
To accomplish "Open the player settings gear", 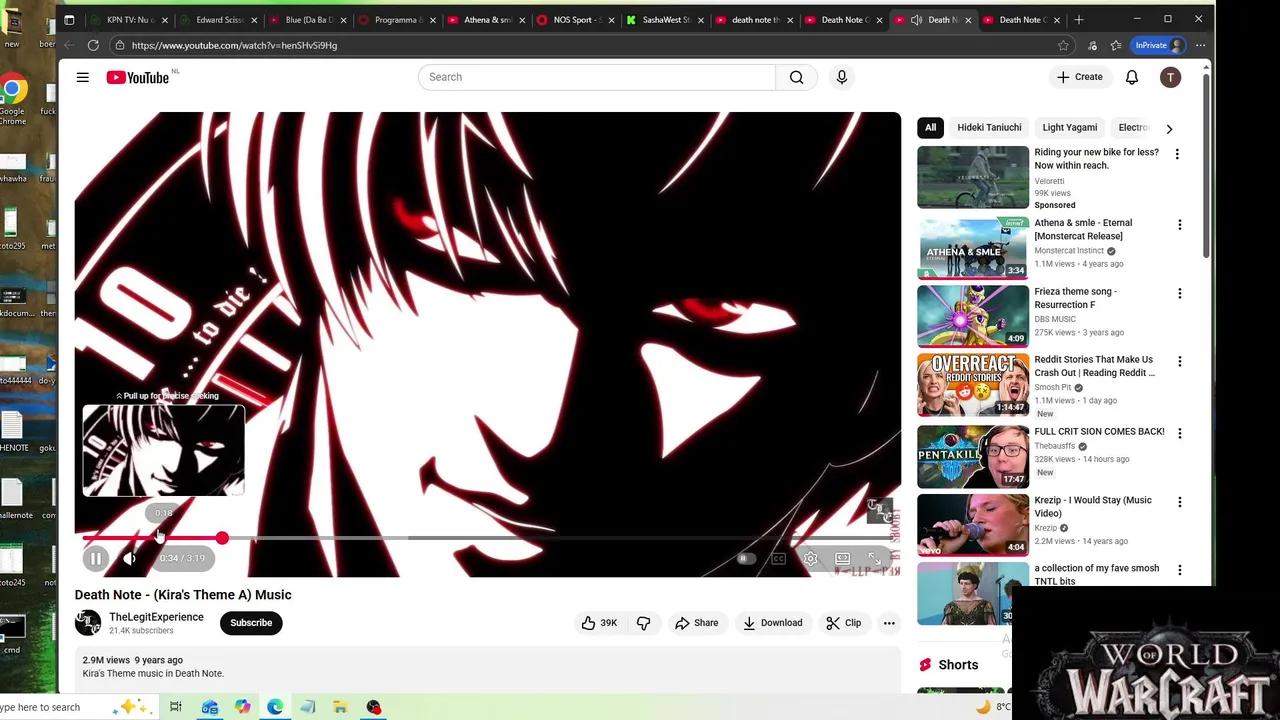I will point(811,559).
